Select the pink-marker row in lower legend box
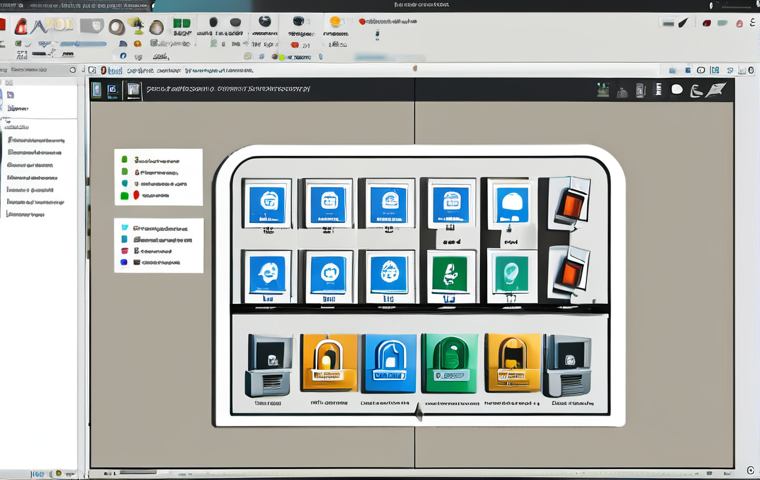This screenshot has width=760, height=480. pos(147,251)
